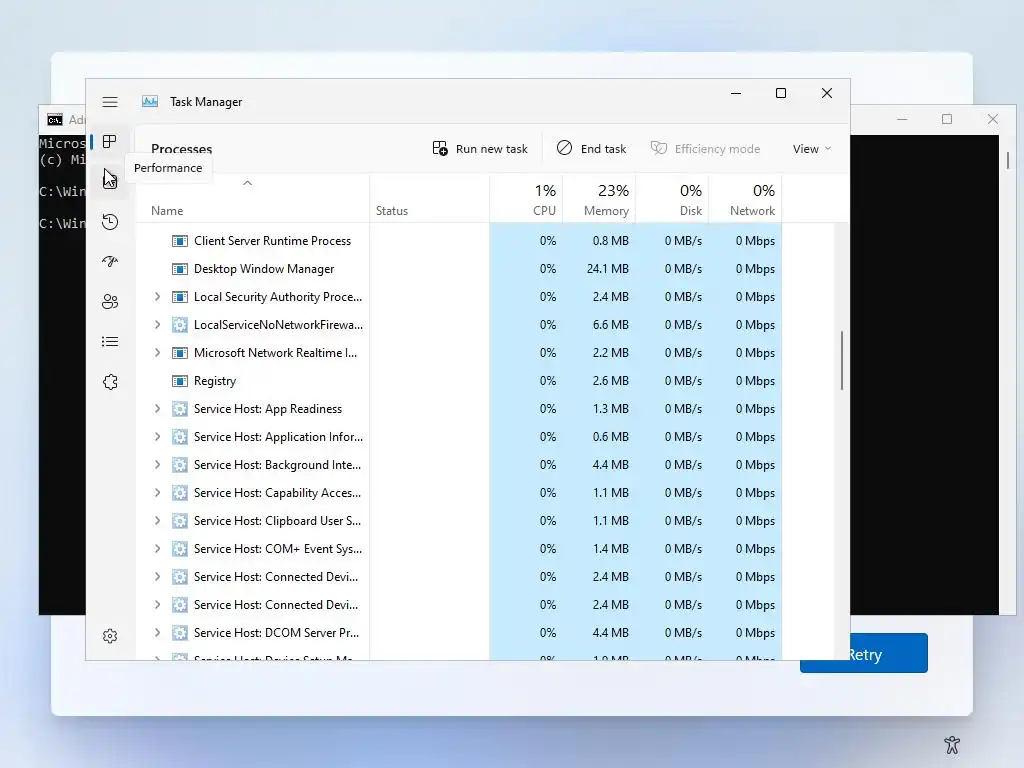Open Task Manager Settings gear icon
Screen dimensions: 1024x768
[x=110, y=636]
